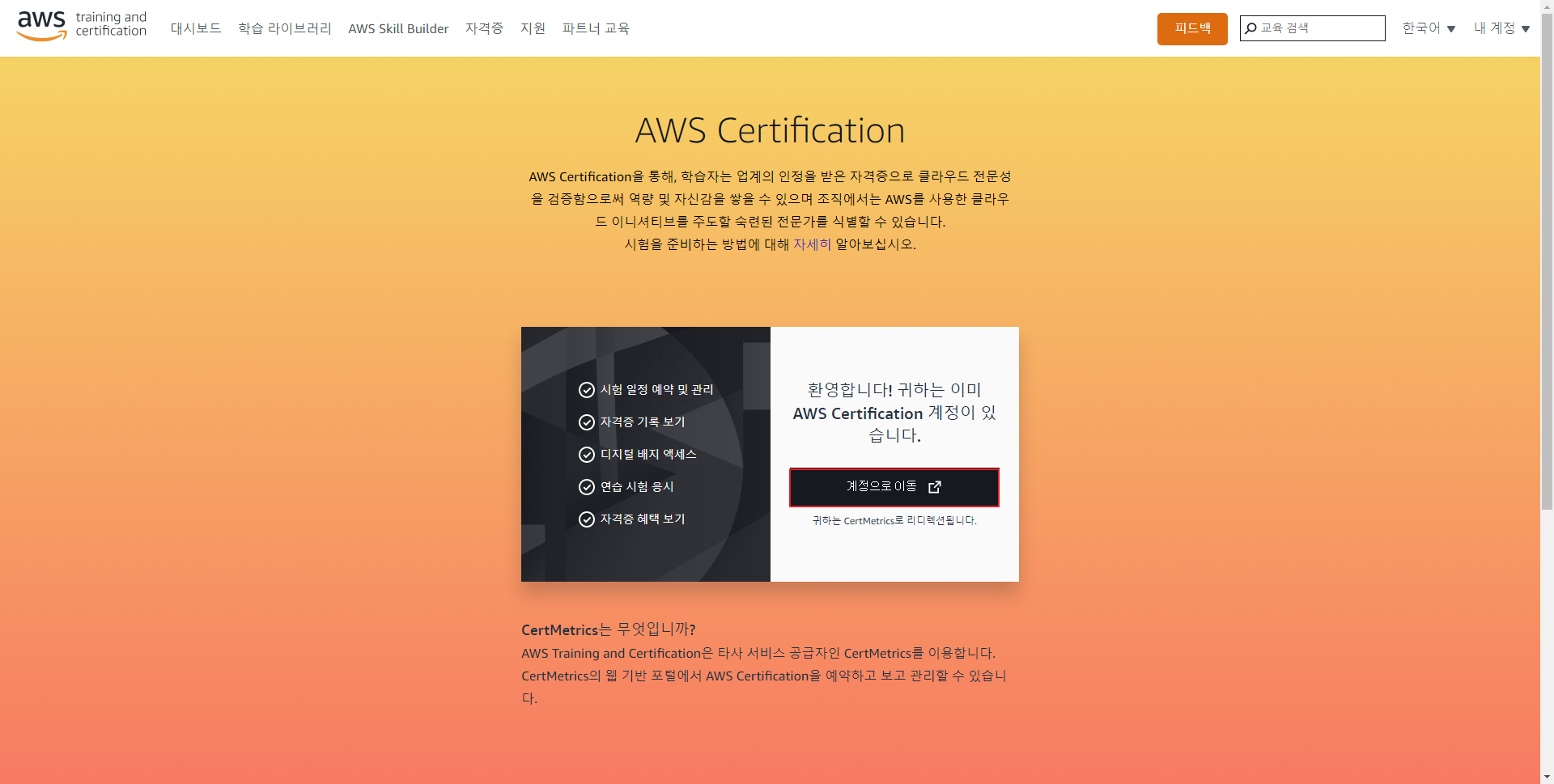
Task: Open the 학습 라이브러리 menu item
Action: point(285,28)
